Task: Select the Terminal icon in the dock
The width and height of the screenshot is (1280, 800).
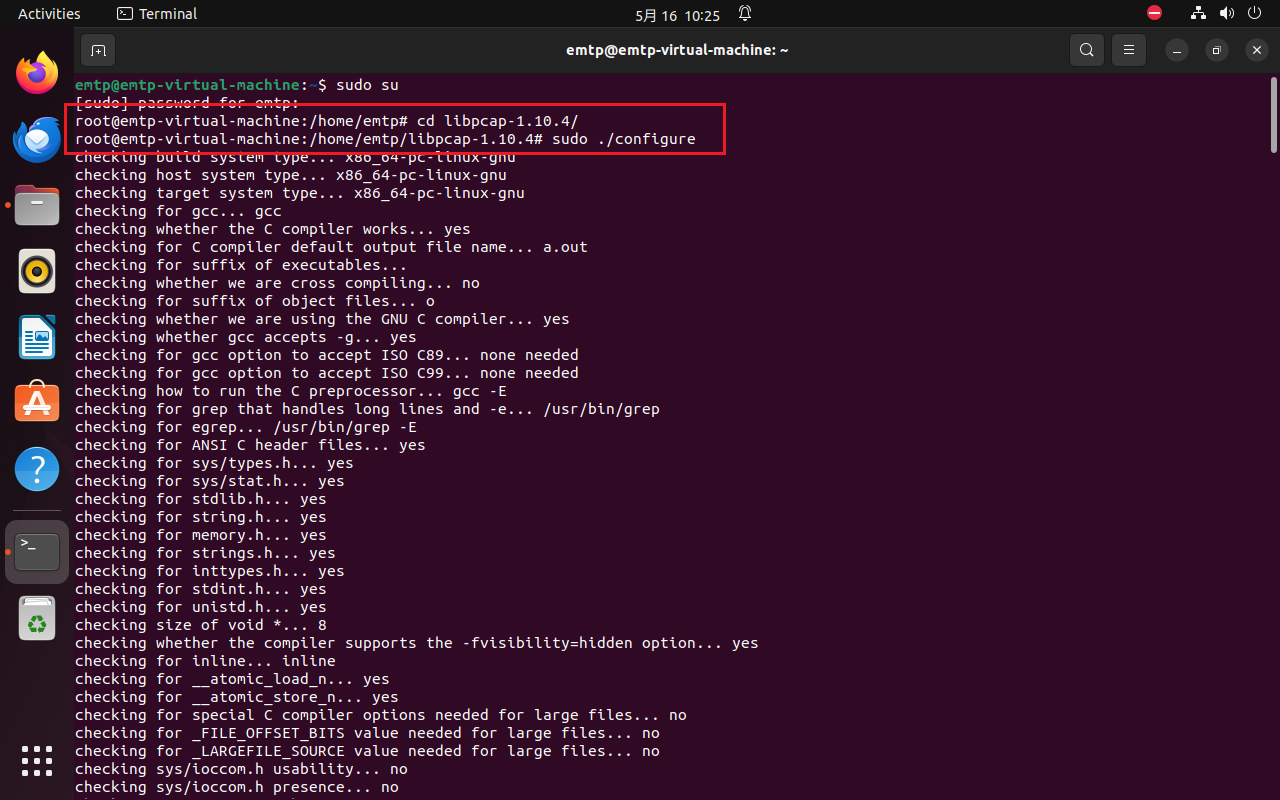Action: point(36,551)
